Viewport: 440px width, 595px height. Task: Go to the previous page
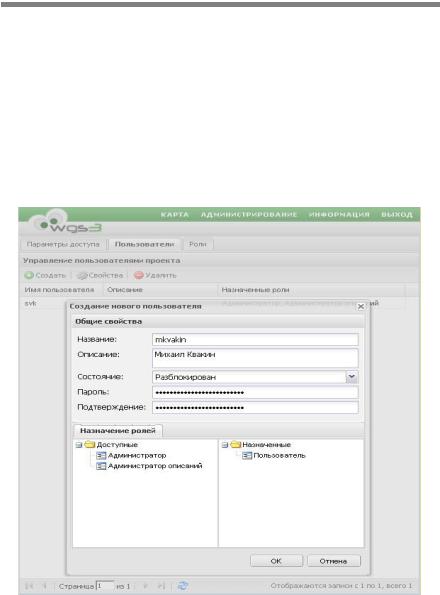coord(44,586)
